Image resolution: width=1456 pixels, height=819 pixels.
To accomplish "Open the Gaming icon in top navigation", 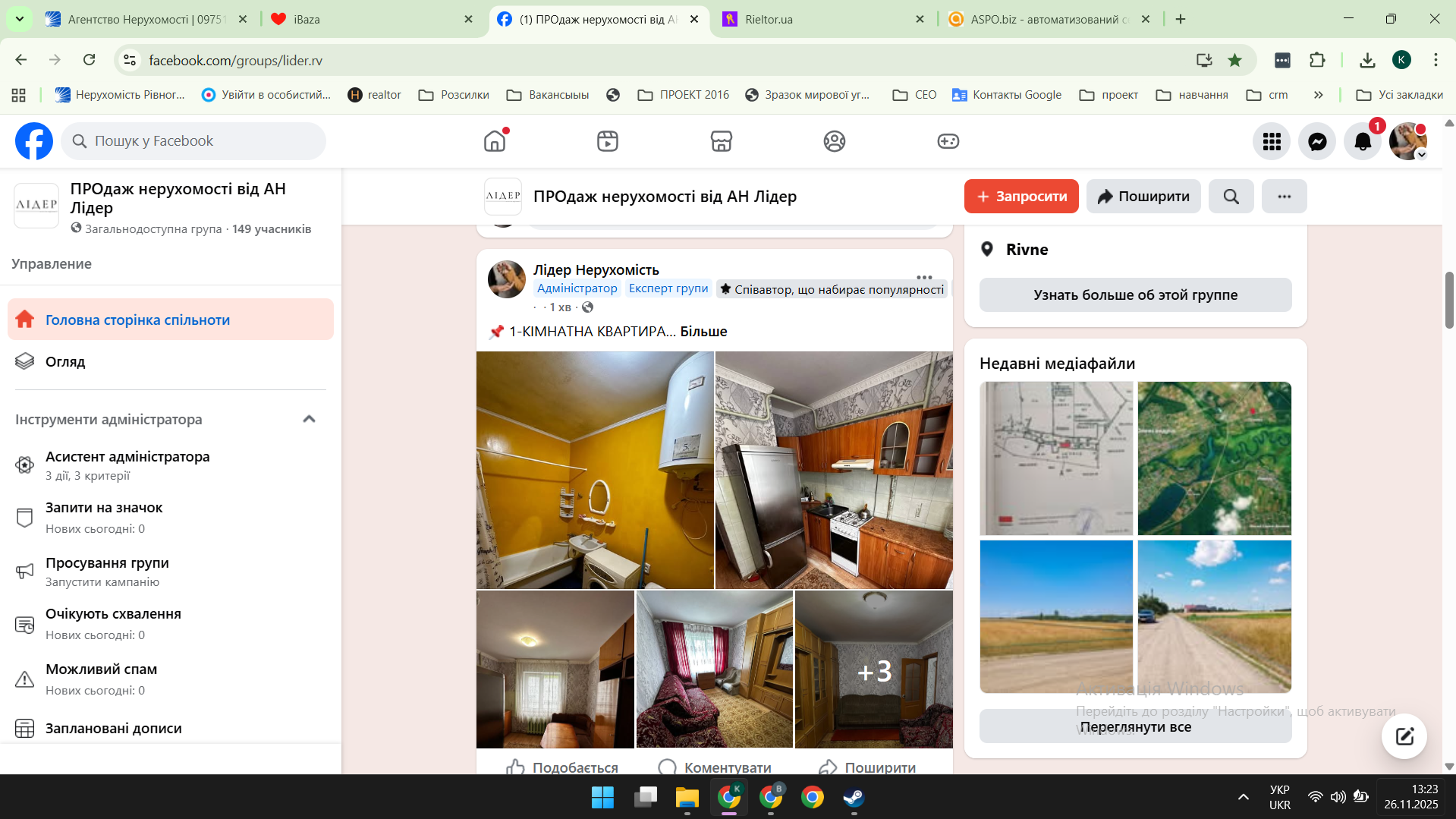I will pos(948,141).
